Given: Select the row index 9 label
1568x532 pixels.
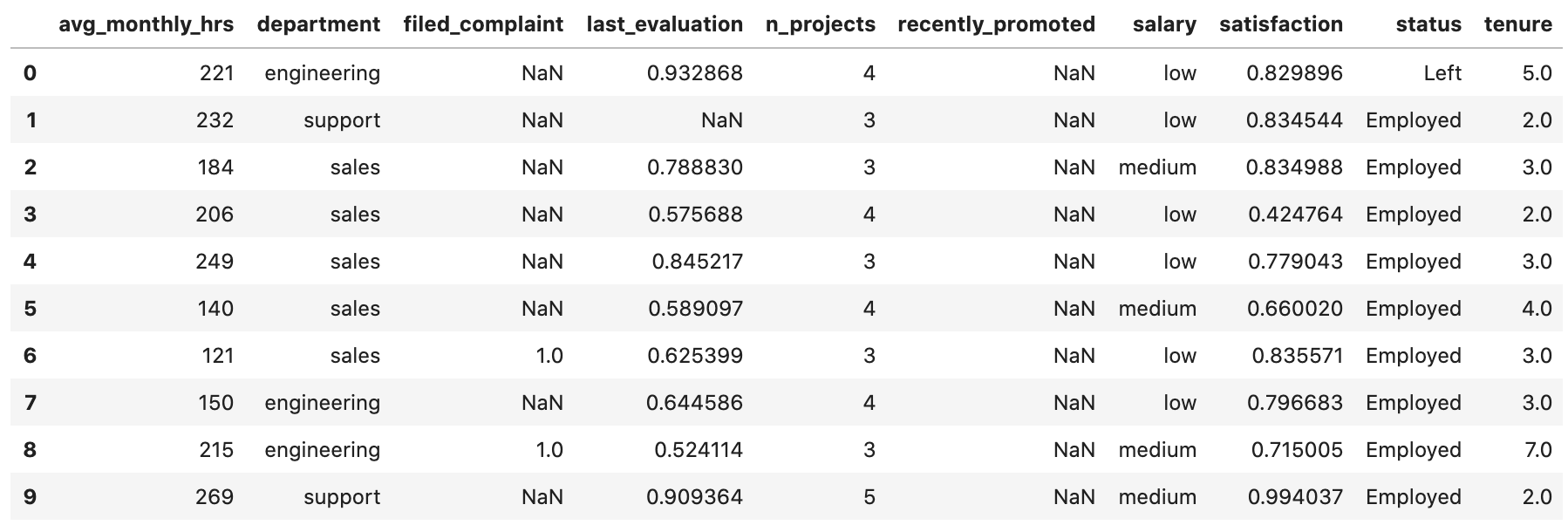Looking at the screenshot, I should pos(30,497).
